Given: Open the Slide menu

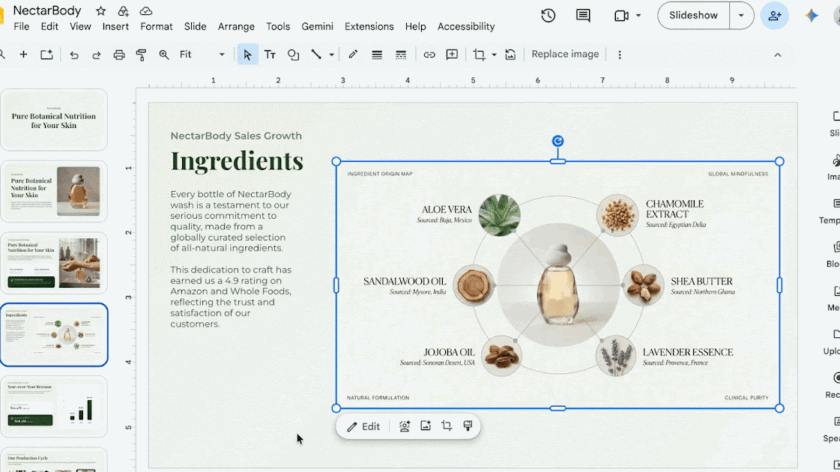Looking at the screenshot, I should tap(195, 26).
